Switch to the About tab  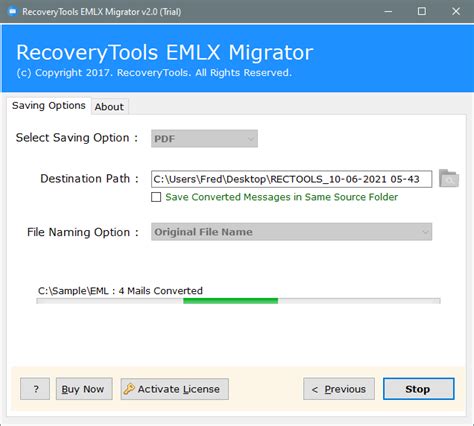pyautogui.click(x=109, y=107)
